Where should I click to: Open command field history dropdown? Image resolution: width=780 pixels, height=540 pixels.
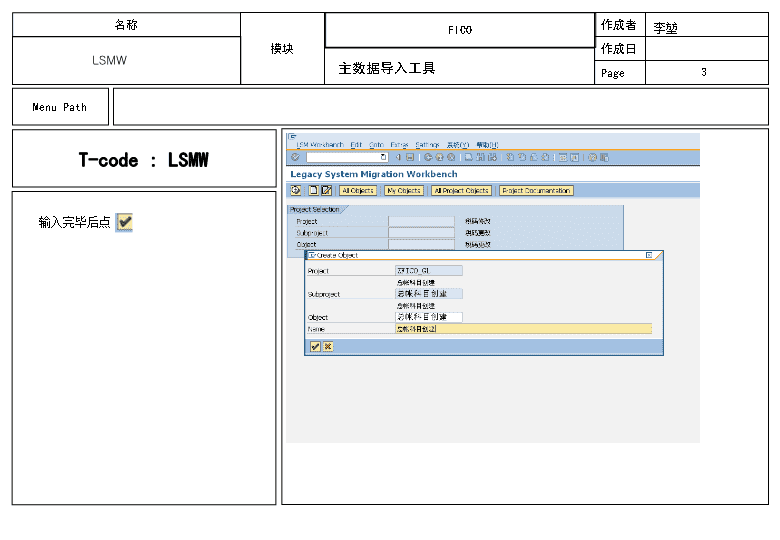pyautogui.click(x=384, y=157)
